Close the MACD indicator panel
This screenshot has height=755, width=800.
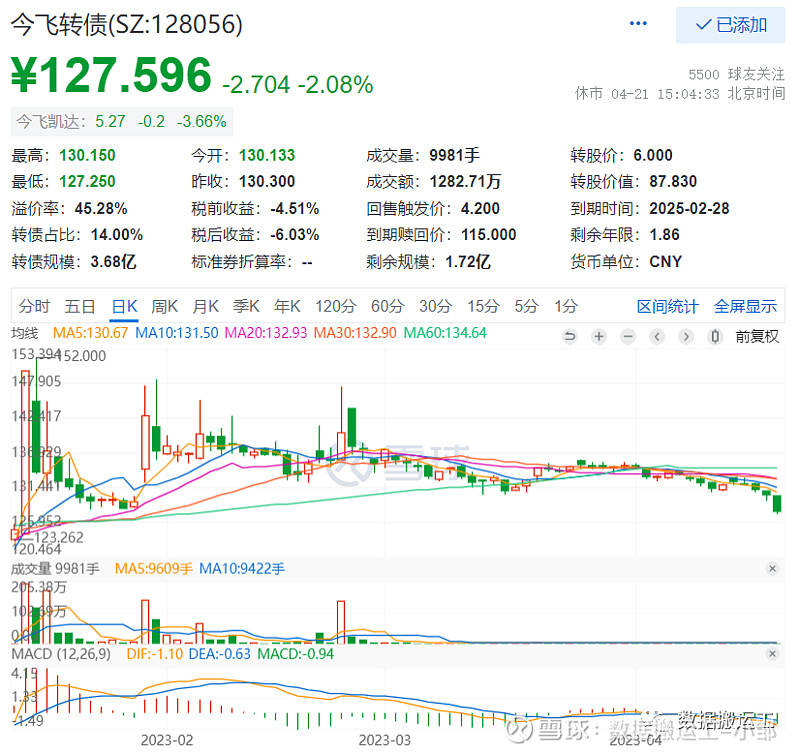tap(772, 654)
